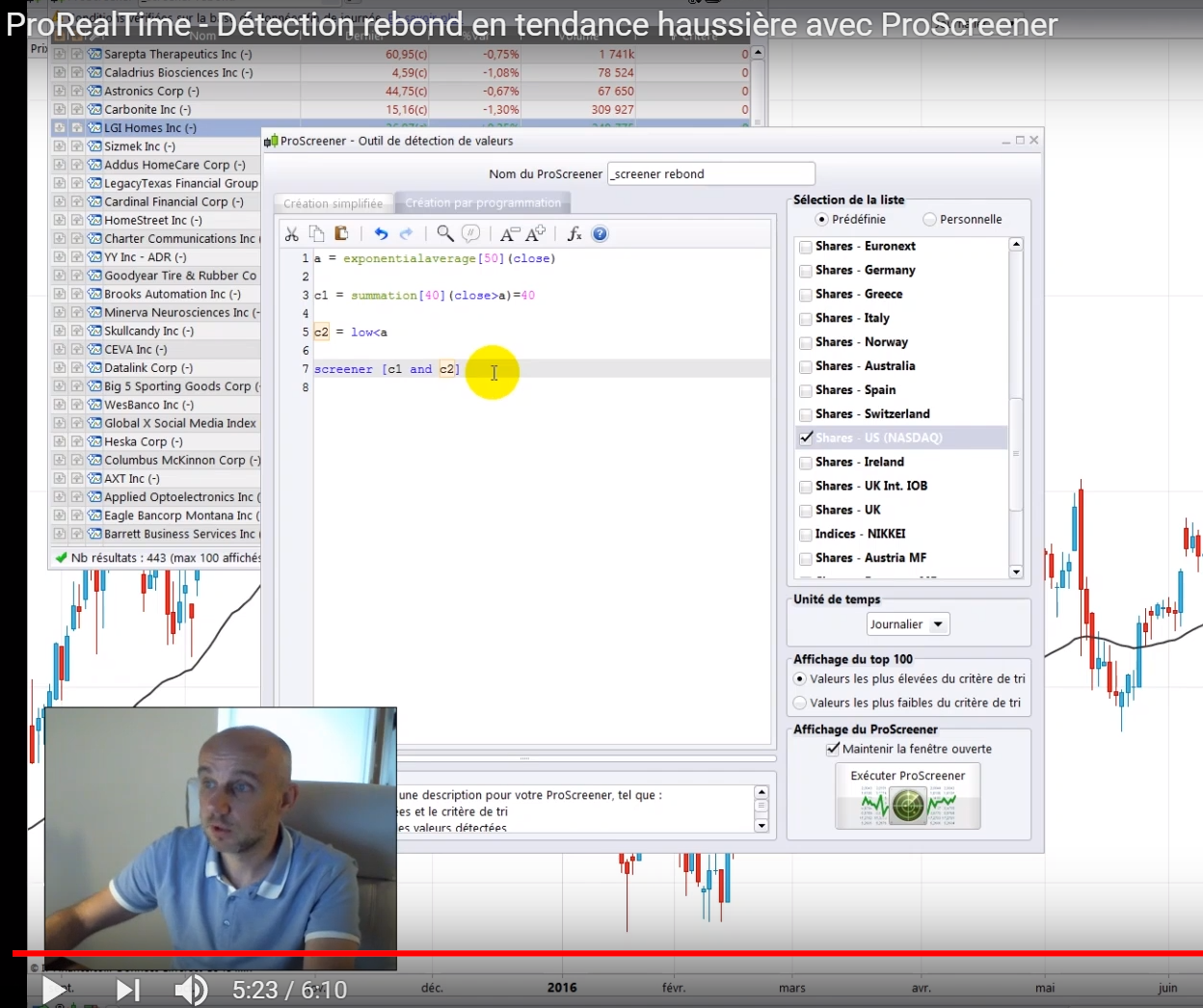
Task: Mute the video volume speaker icon
Action: click(x=191, y=990)
